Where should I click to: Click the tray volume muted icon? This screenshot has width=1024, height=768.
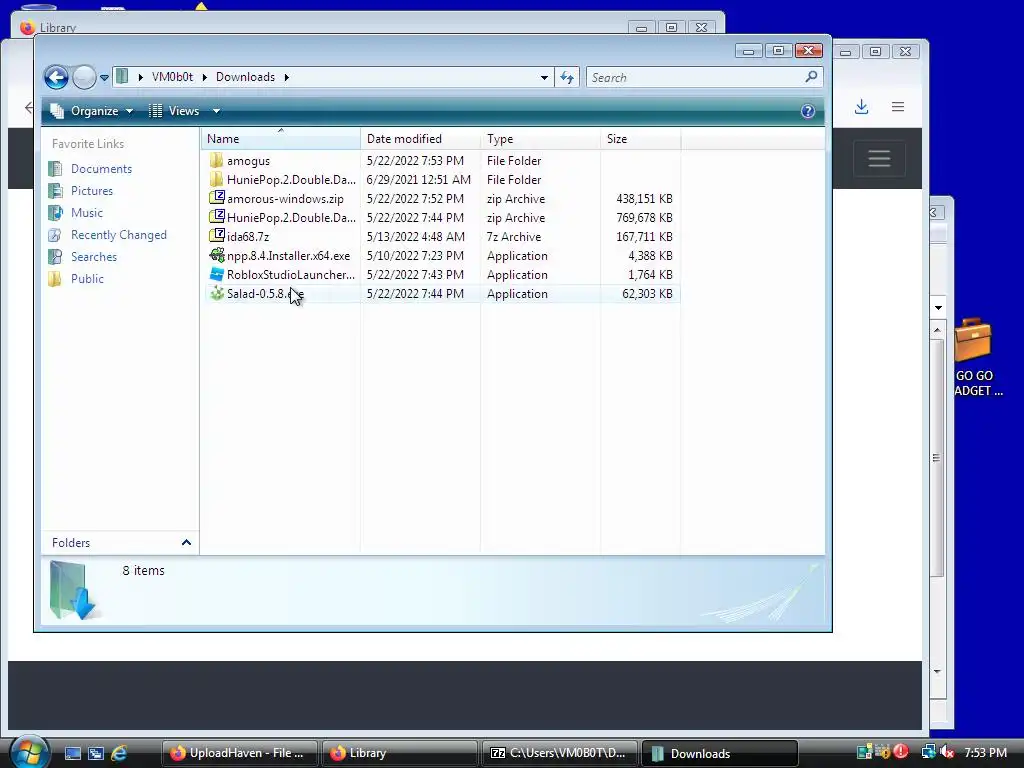point(947,752)
